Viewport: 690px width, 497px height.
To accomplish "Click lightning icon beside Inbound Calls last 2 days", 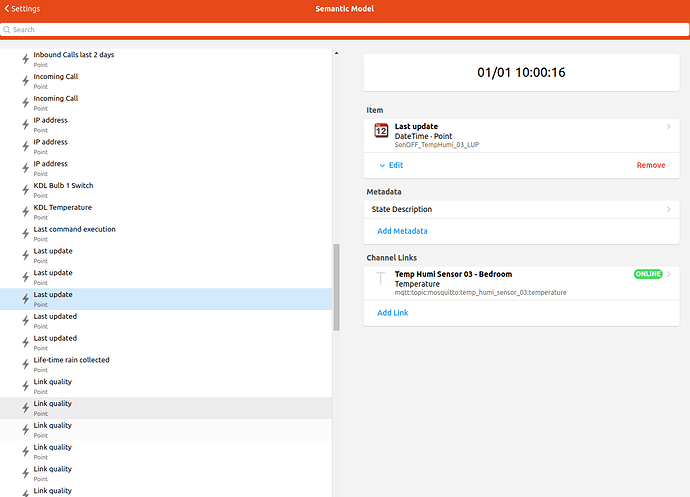I will [x=26, y=59].
